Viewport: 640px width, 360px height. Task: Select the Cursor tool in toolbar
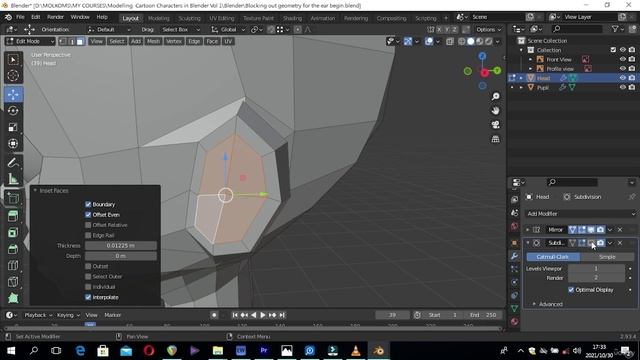[x=13, y=76]
